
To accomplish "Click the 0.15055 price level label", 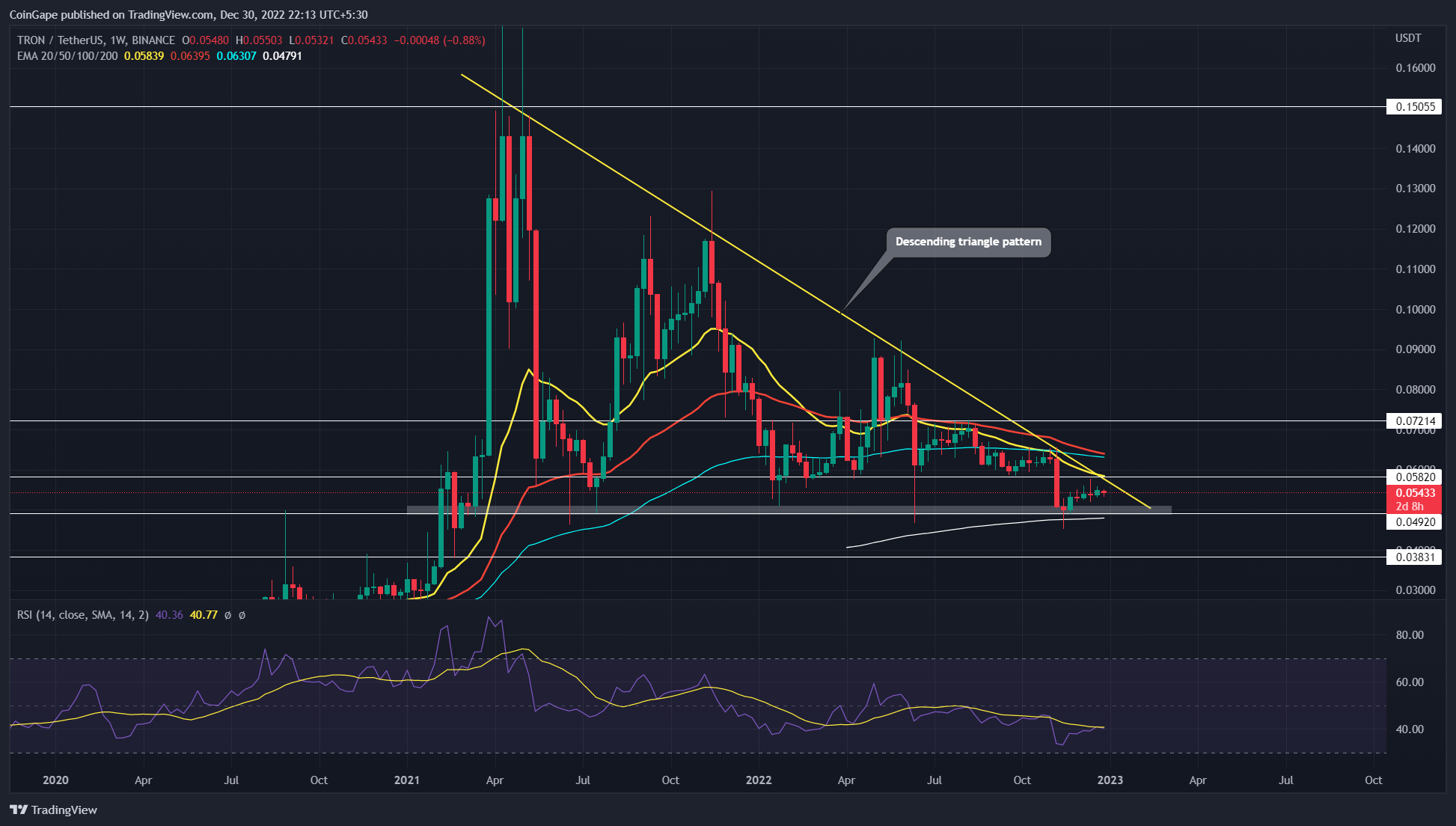I will point(1414,106).
